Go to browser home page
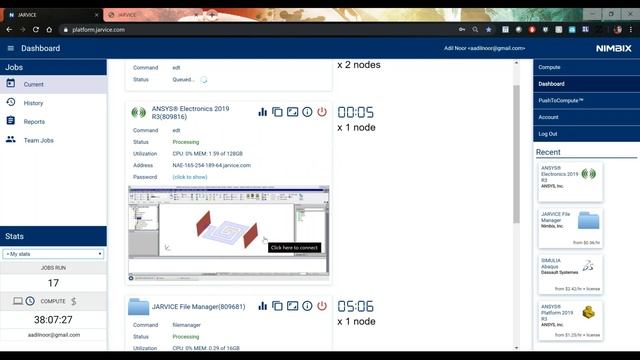 (49, 29)
